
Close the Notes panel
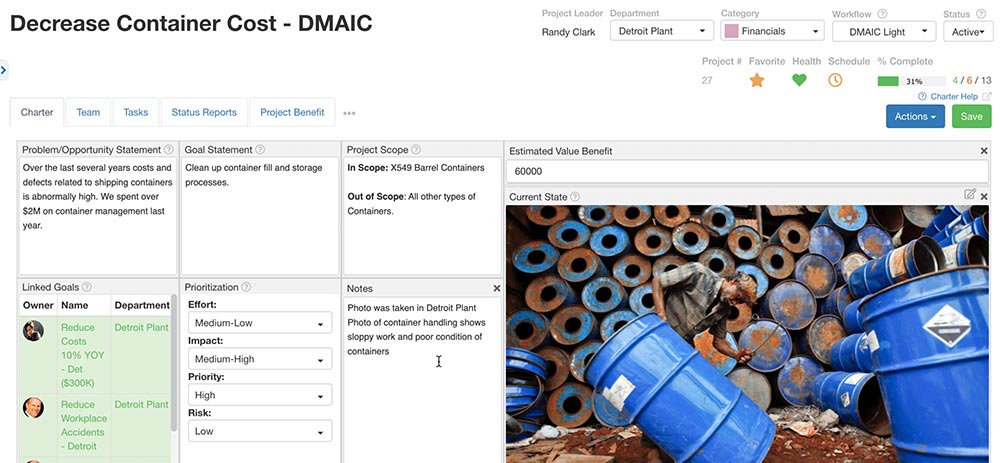click(497, 288)
